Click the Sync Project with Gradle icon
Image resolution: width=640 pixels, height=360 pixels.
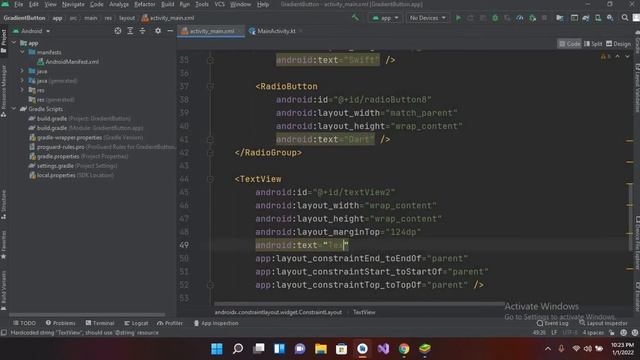point(586,18)
